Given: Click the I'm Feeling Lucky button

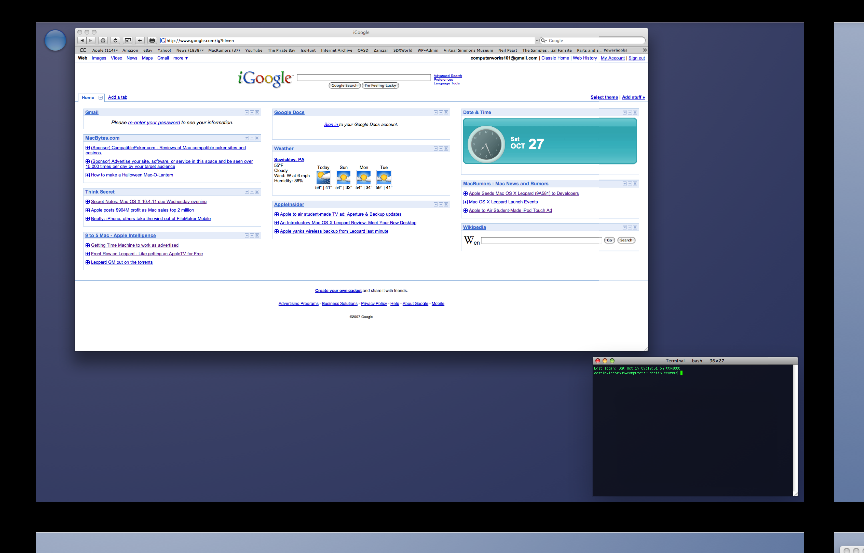Looking at the screenshot, I should coord(380,85).
